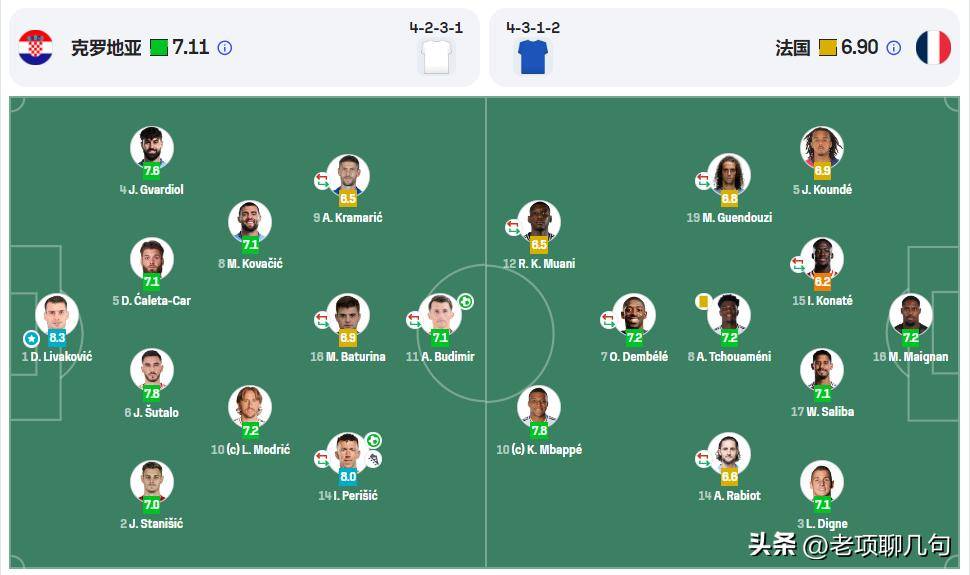Click the goal icon on Budimir's avatar
The height and width of the screenshot is (575, 970).
tap(465, 301)
